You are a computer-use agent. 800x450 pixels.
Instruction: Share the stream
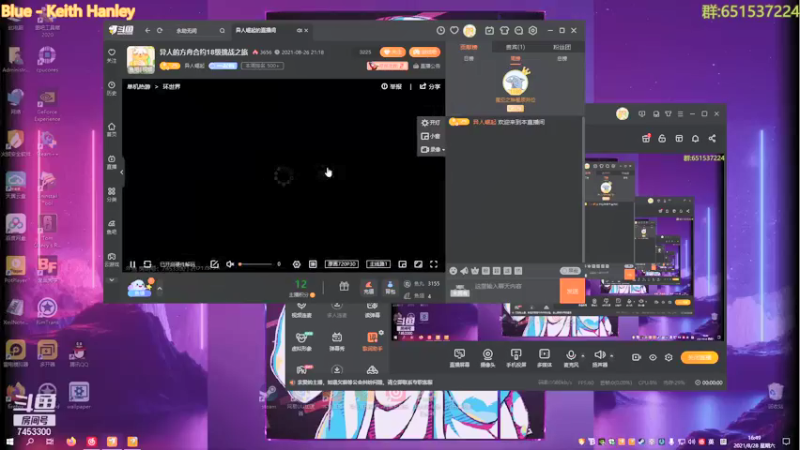pos(430,87)
